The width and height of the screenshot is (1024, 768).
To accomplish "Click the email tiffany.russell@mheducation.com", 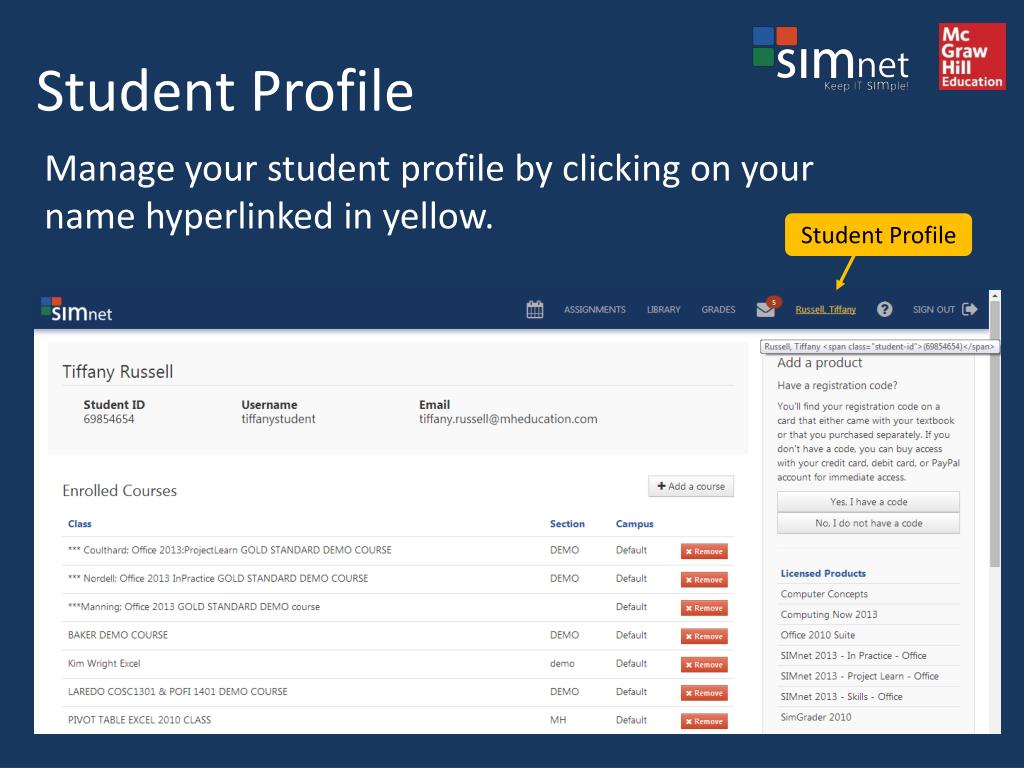I will [x=508, y=419].
